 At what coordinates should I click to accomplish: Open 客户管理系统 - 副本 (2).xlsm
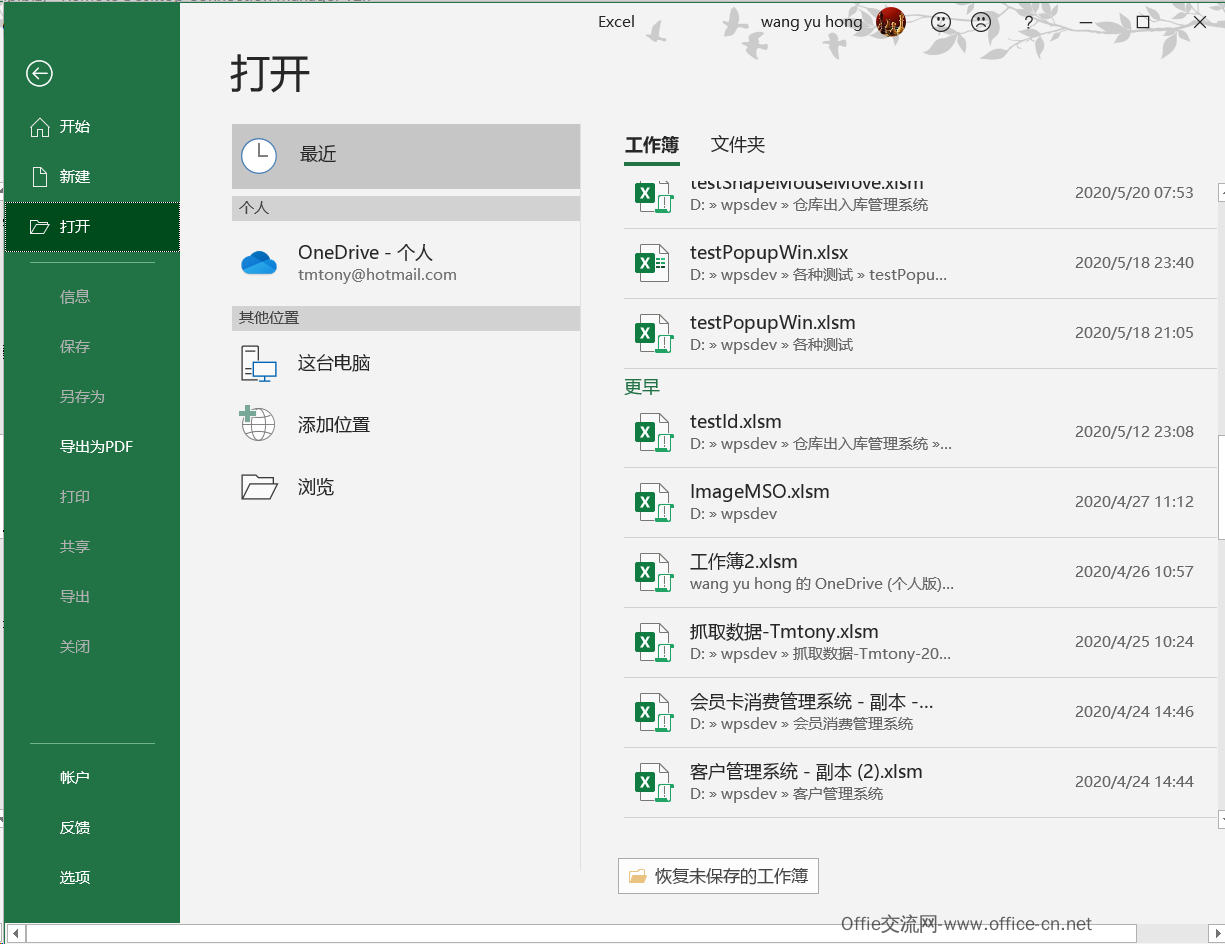[x=920, y=782]
